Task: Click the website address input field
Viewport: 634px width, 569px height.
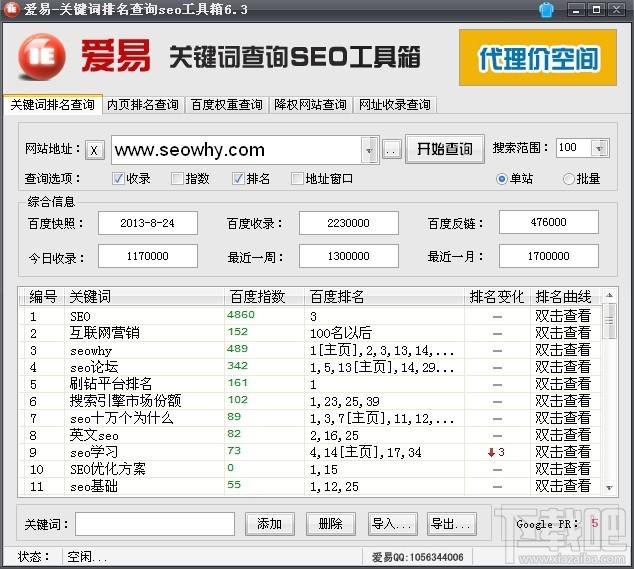Action: tap(236, 150)
